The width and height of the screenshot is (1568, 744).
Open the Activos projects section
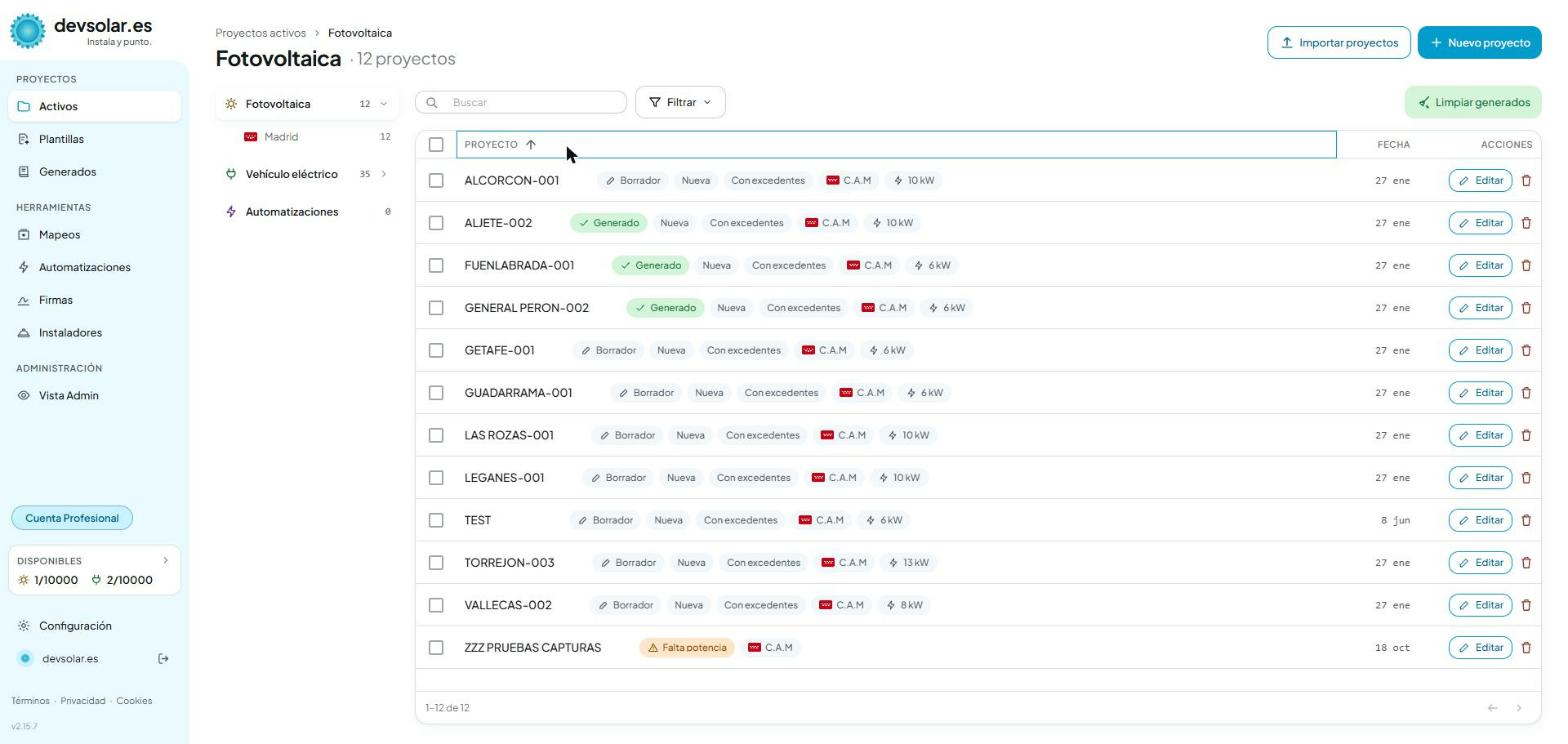click(x=96, y=107)
